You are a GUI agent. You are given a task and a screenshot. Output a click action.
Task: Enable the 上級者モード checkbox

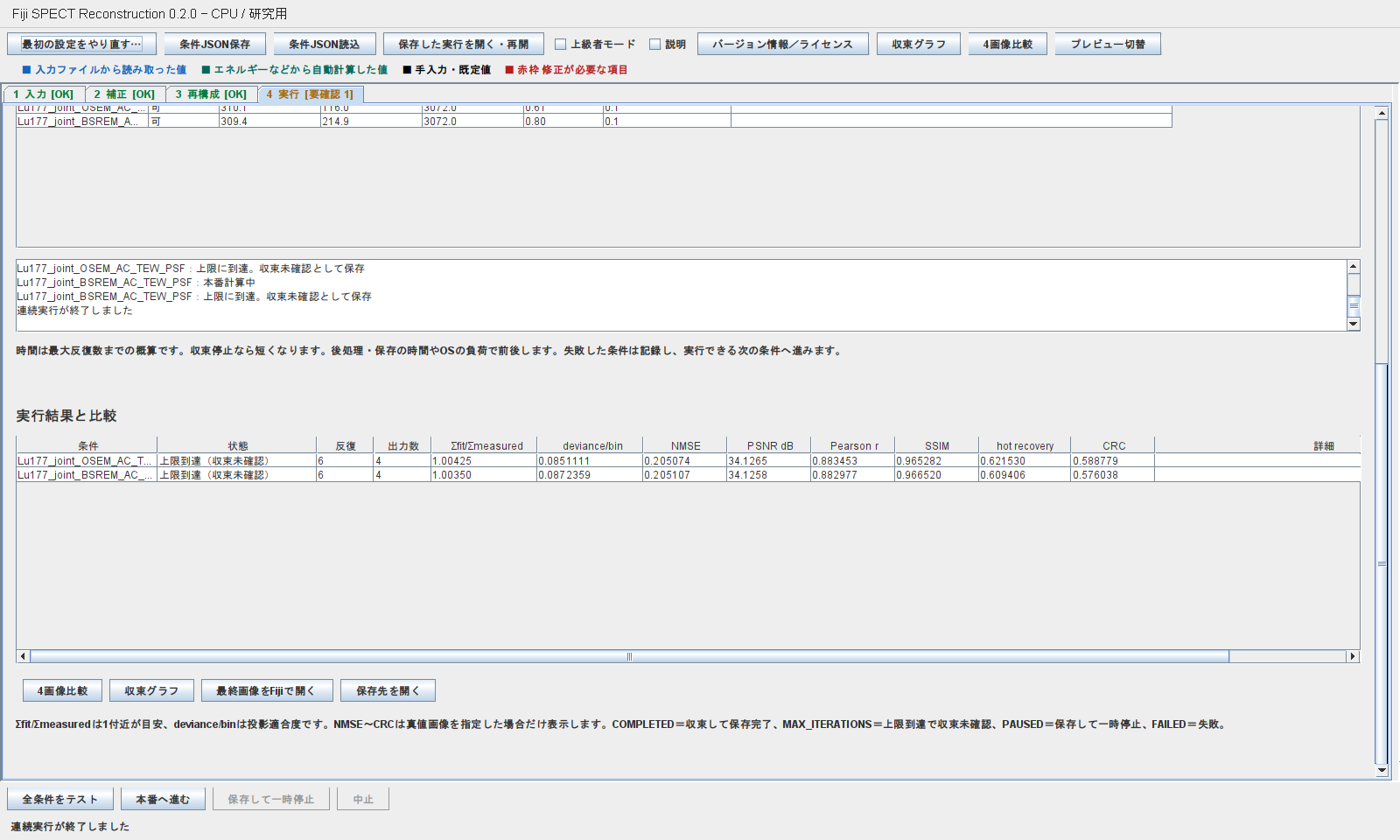[561, 44]
